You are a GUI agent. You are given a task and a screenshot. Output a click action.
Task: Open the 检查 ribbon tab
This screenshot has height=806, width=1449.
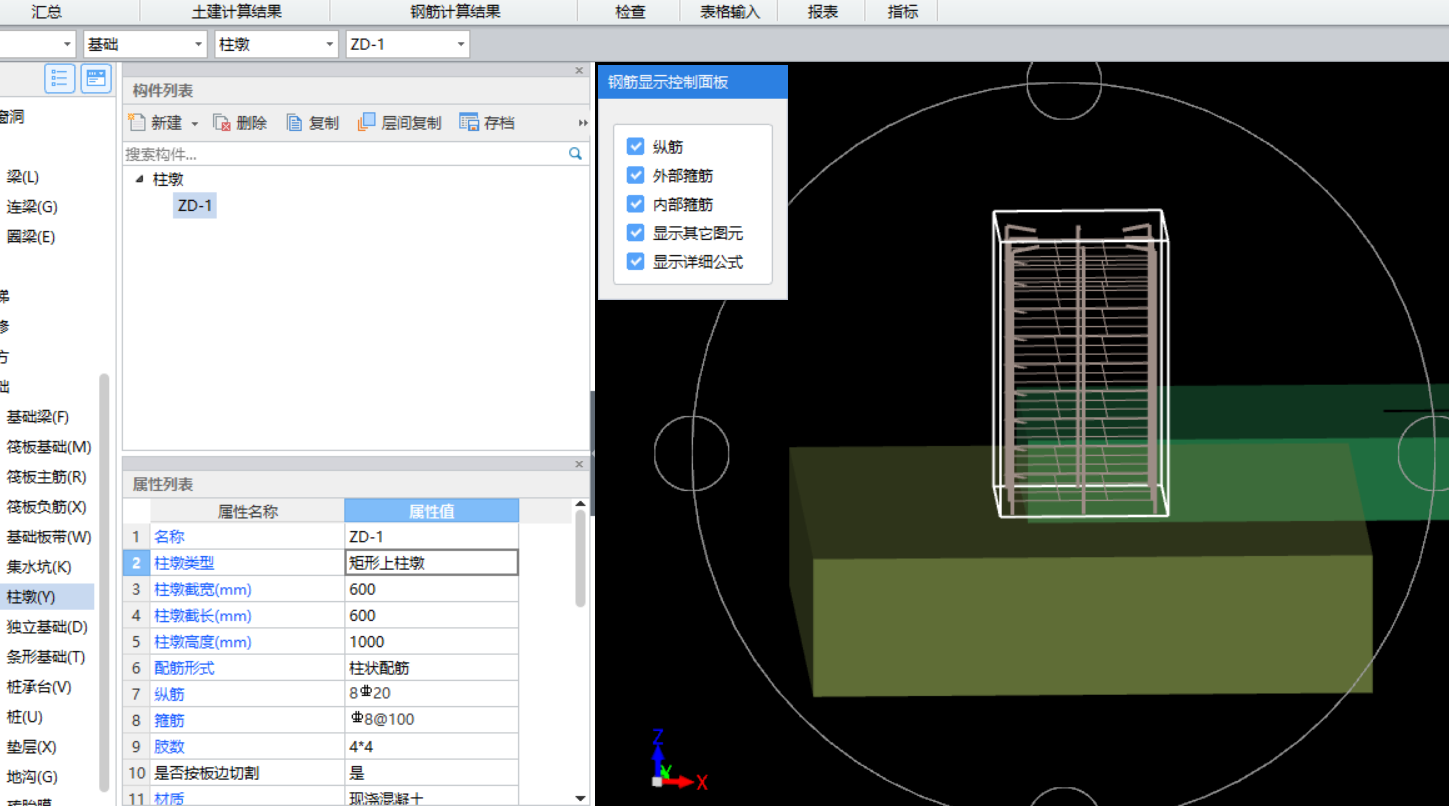pyautogui.click(x=630, y=12)
